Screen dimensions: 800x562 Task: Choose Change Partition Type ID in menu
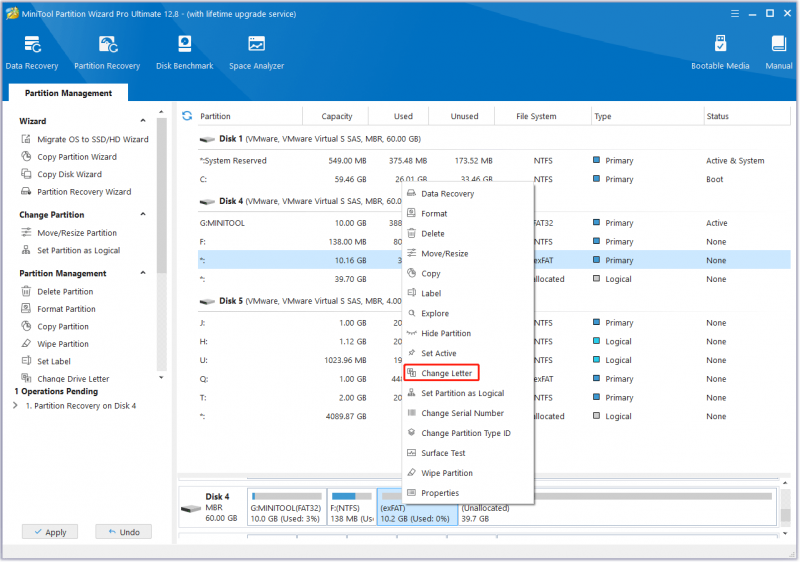click(x=468, y=433)
